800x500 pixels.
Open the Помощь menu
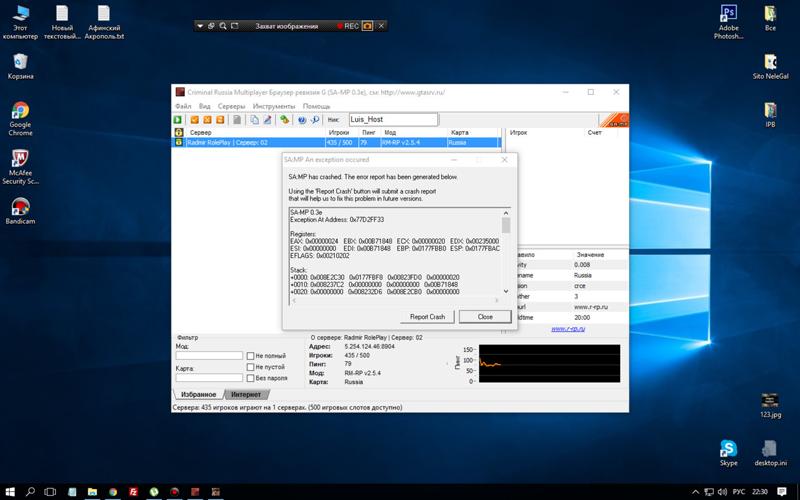point(316,106)
